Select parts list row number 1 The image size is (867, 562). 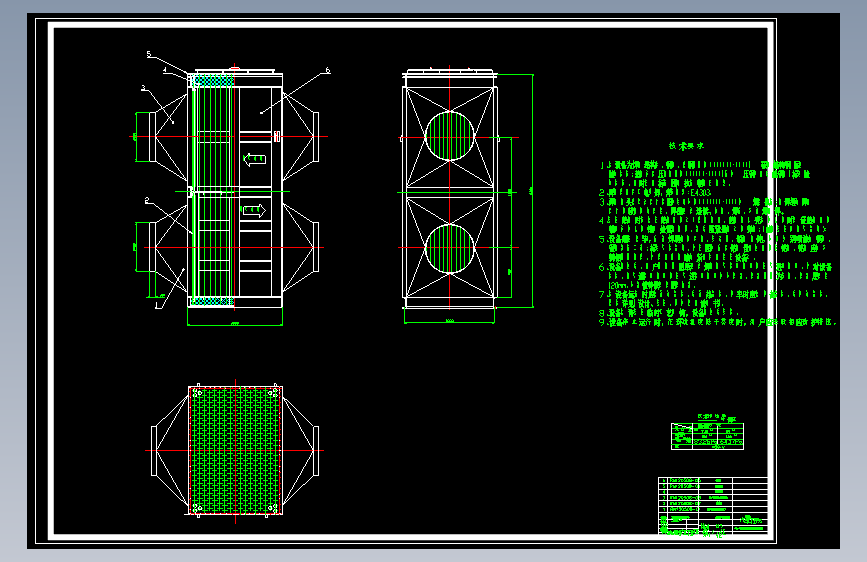coord(713,509)
